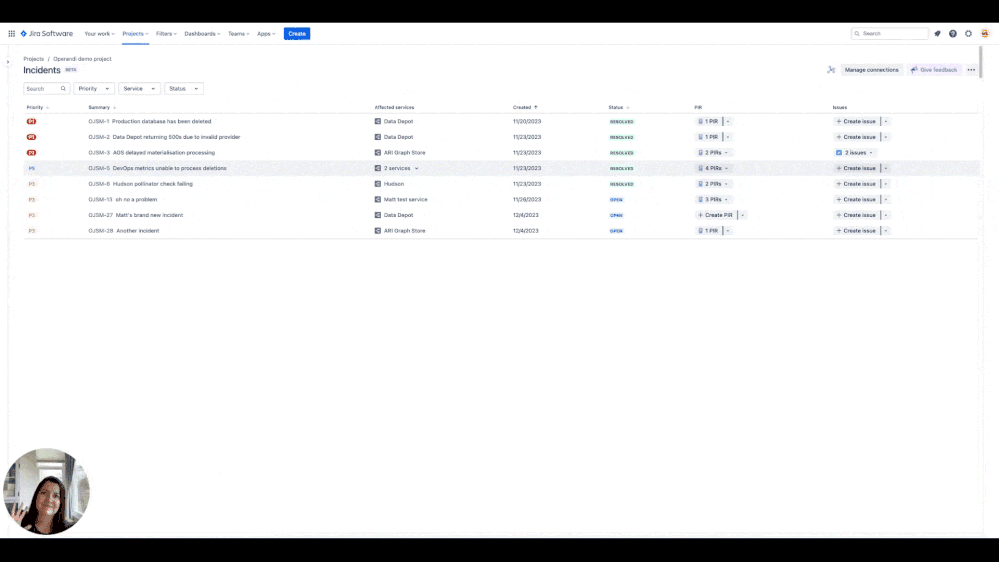The width and height of the screenshot is (999, 562).
Task: Click the Matt test service icon
Action: pos(378,199)
